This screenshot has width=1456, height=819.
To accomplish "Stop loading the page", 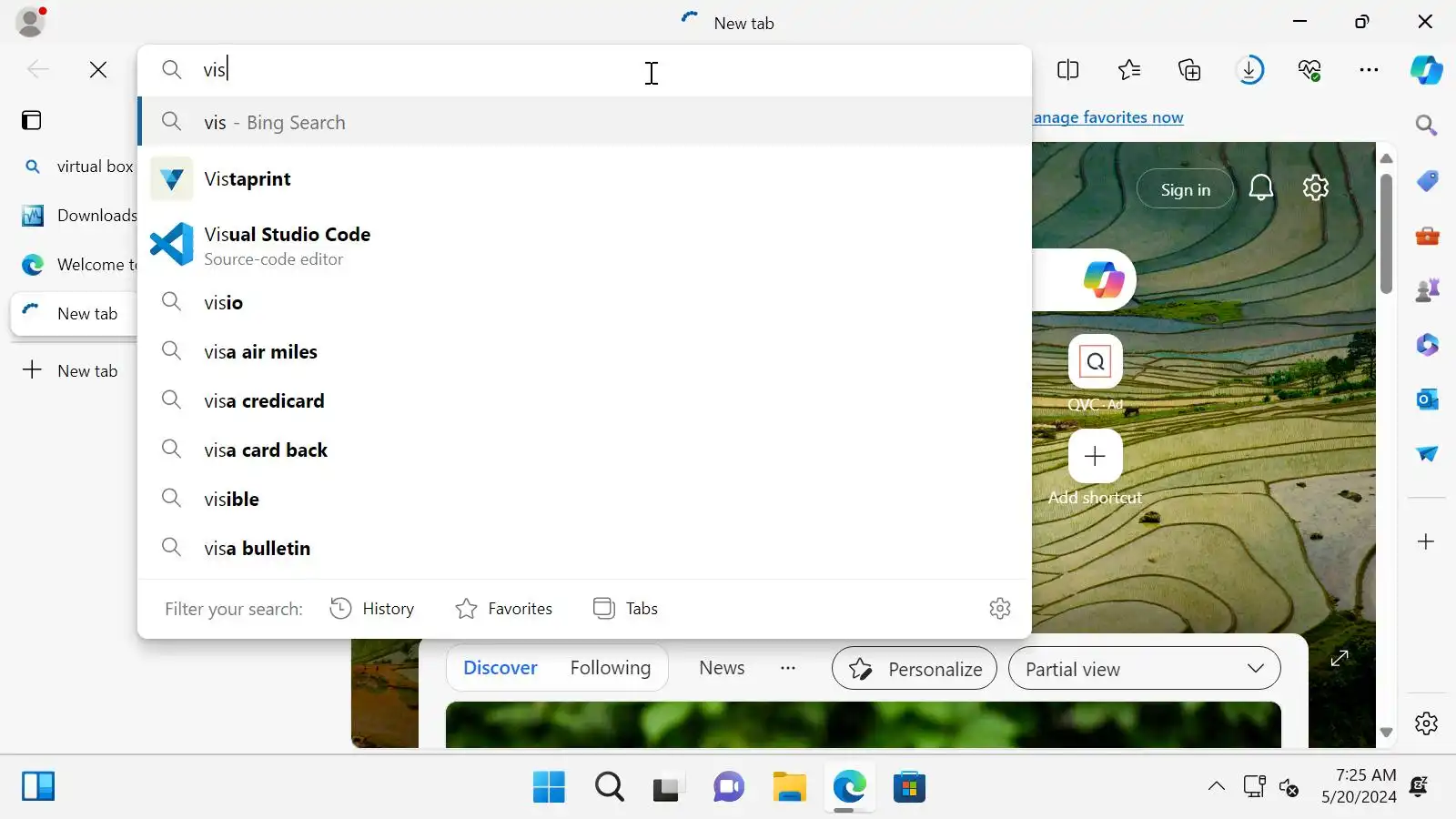I will click(x=98, y=70).
